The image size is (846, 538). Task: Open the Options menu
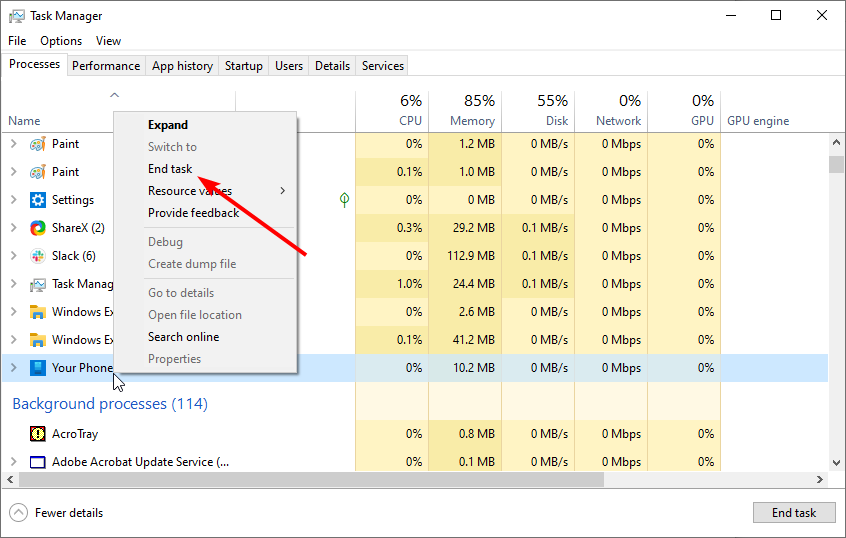coord(61,41)
